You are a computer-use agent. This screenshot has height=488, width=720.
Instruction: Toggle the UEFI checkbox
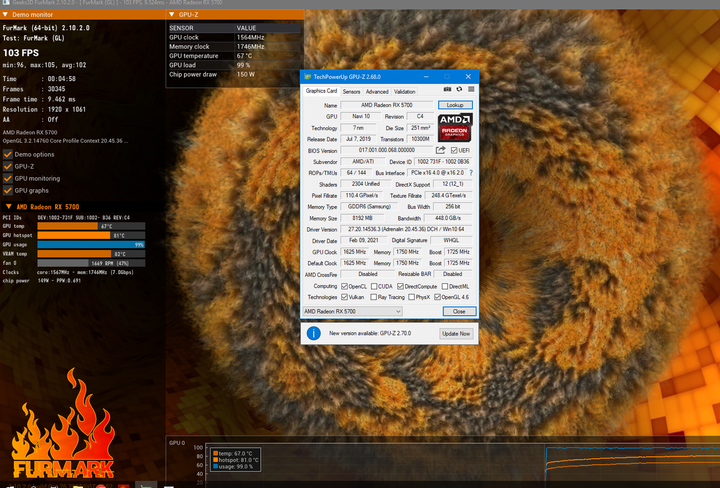tap(454, 151)
